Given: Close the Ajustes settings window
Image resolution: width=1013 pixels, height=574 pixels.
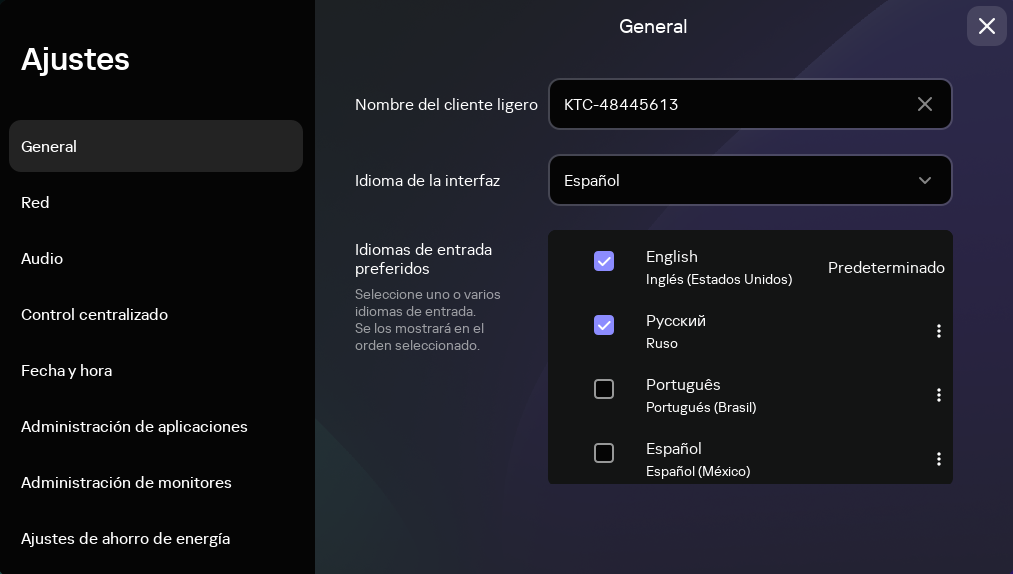Looking at the screenshot, I should click(x=986, y=26).
